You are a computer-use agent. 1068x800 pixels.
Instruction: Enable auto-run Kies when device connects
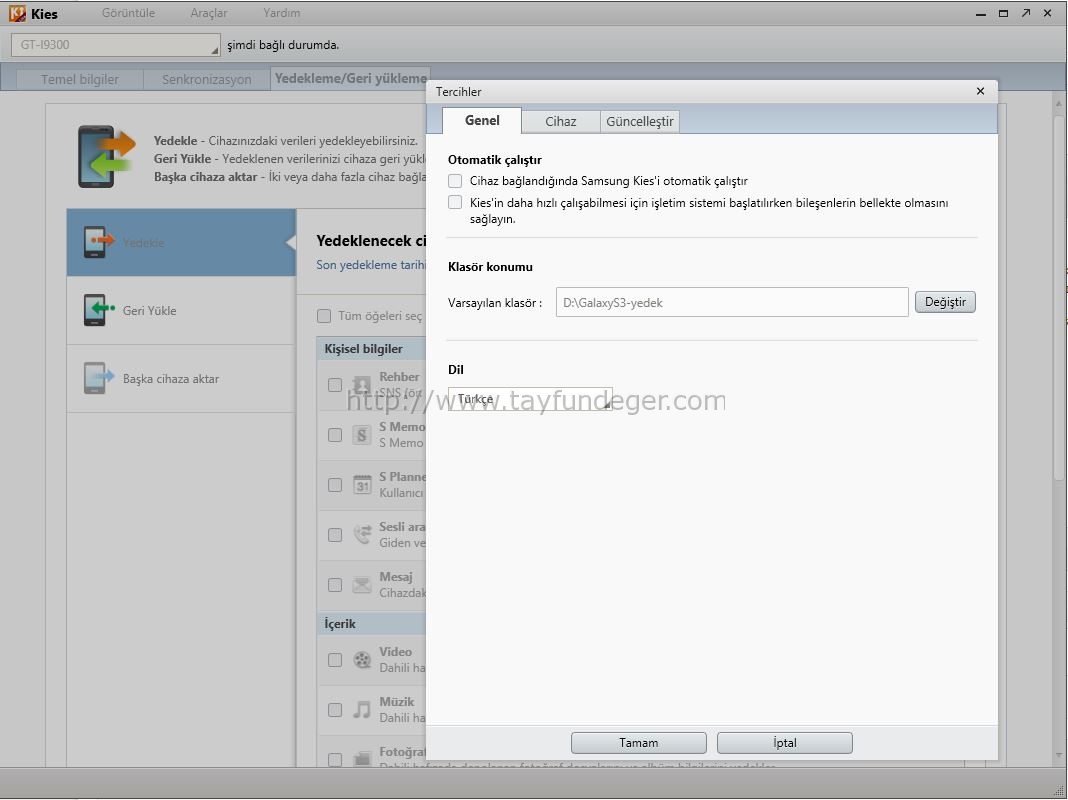[455, 180]
